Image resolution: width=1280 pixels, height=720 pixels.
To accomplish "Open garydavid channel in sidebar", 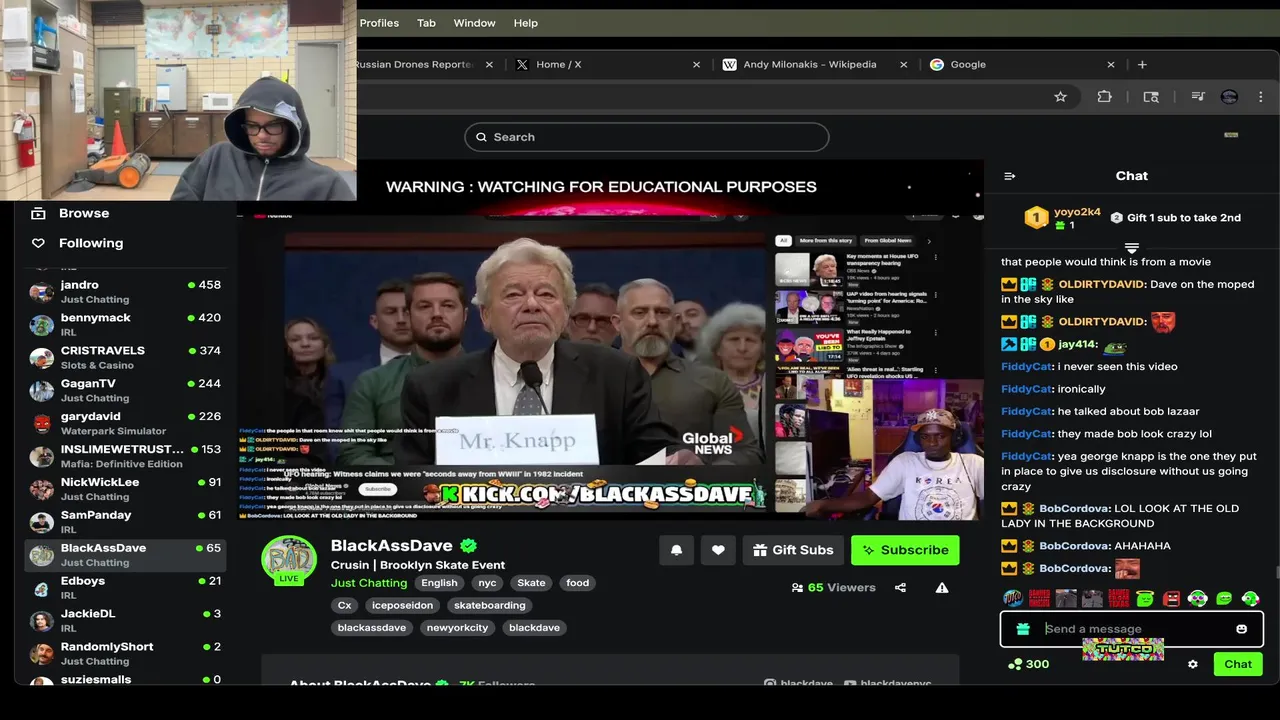I will point(125,423).
